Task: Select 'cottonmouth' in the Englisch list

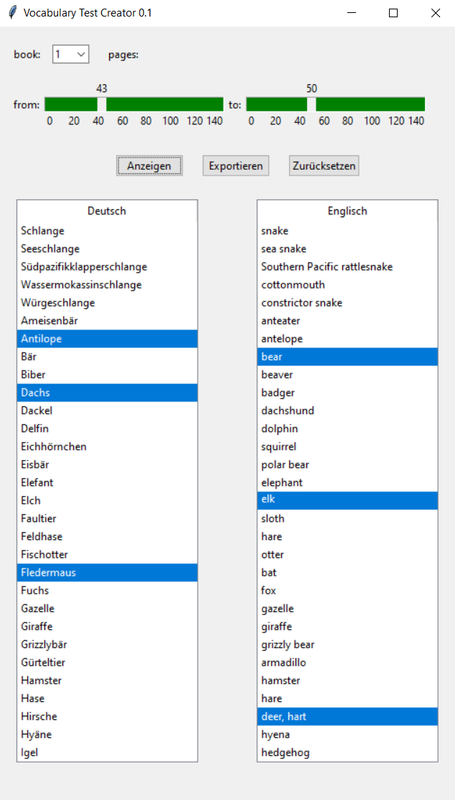Action: click(347, 285)
